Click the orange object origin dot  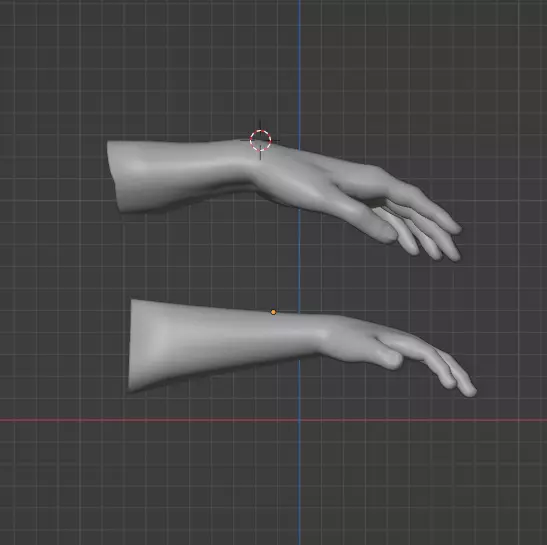tap(274, 312)
